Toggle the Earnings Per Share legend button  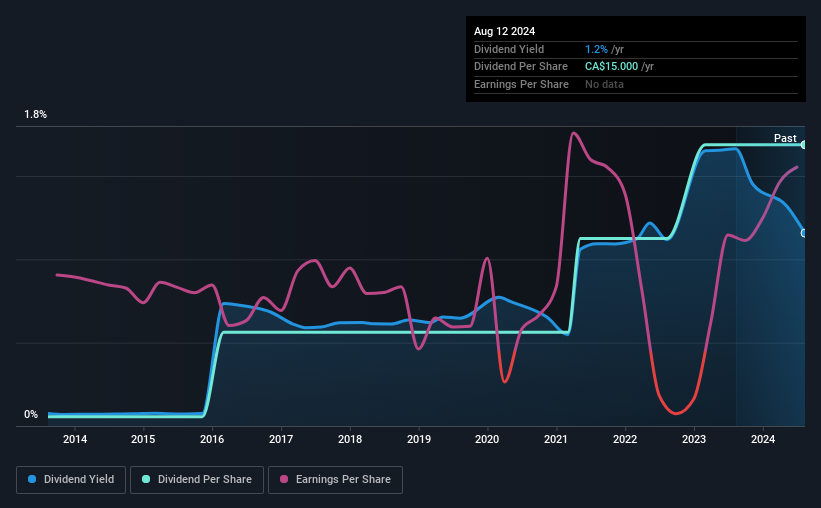pyautogui.click(x=335, y=480)
